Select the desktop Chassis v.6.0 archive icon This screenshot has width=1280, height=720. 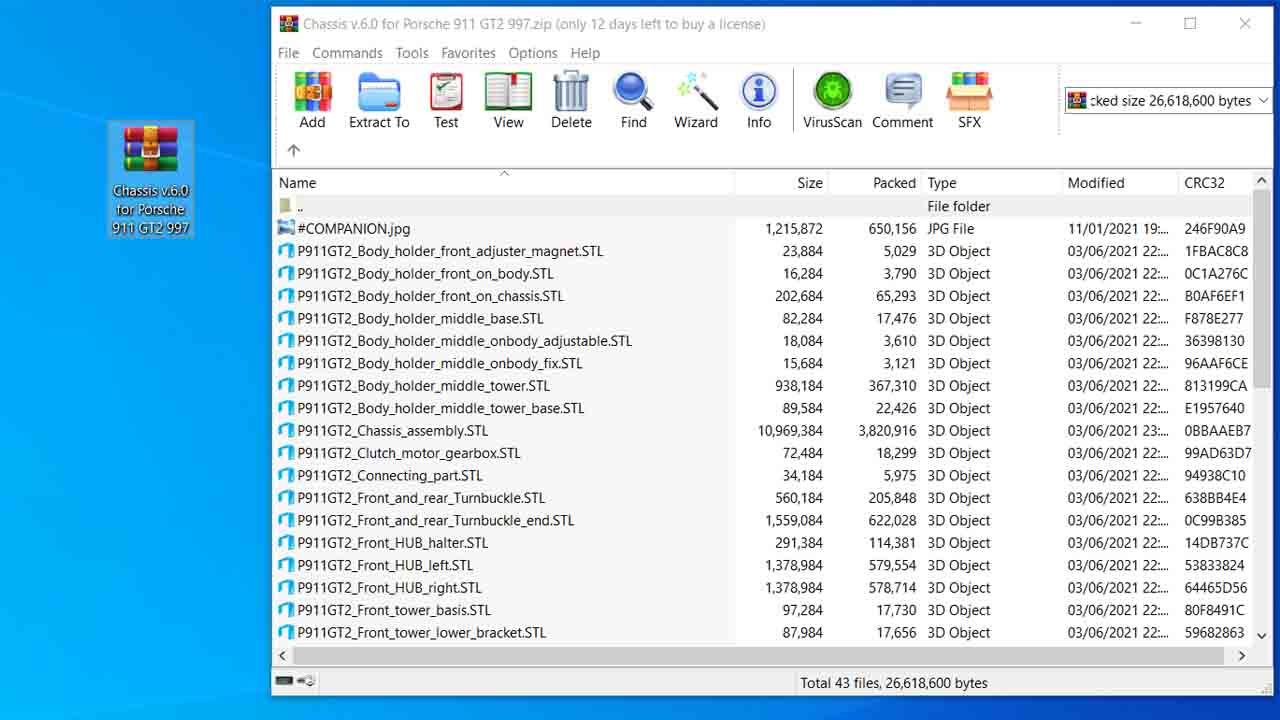(151, 180)
